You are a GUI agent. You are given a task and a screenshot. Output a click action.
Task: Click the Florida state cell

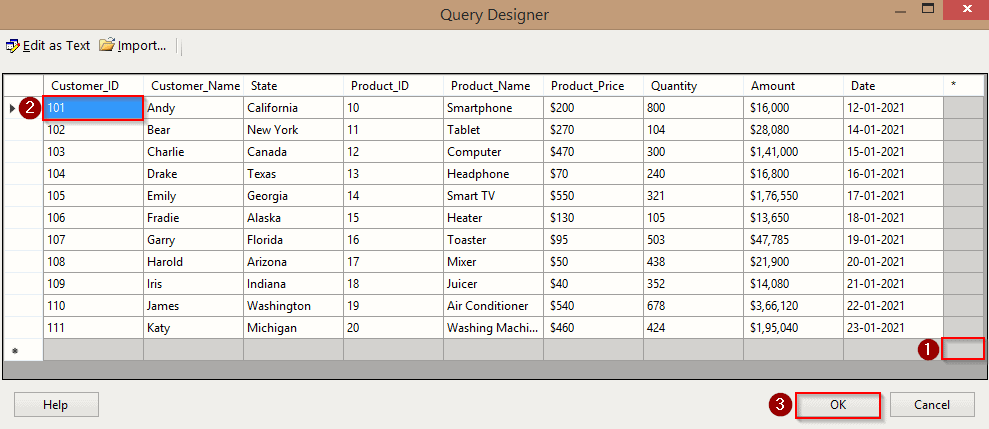(293, 240)
